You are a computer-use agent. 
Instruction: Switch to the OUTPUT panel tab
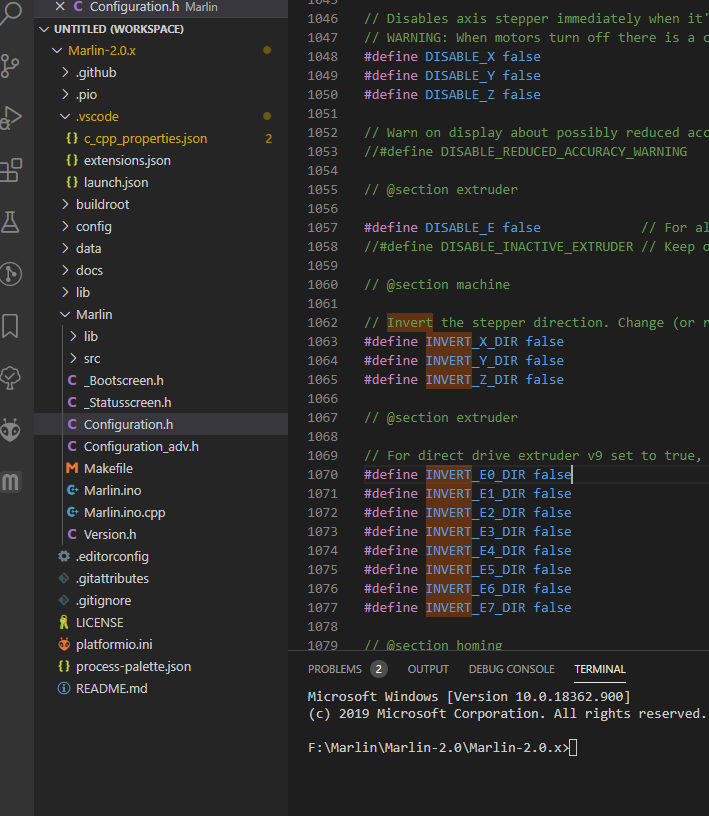[x=428, y=669]
